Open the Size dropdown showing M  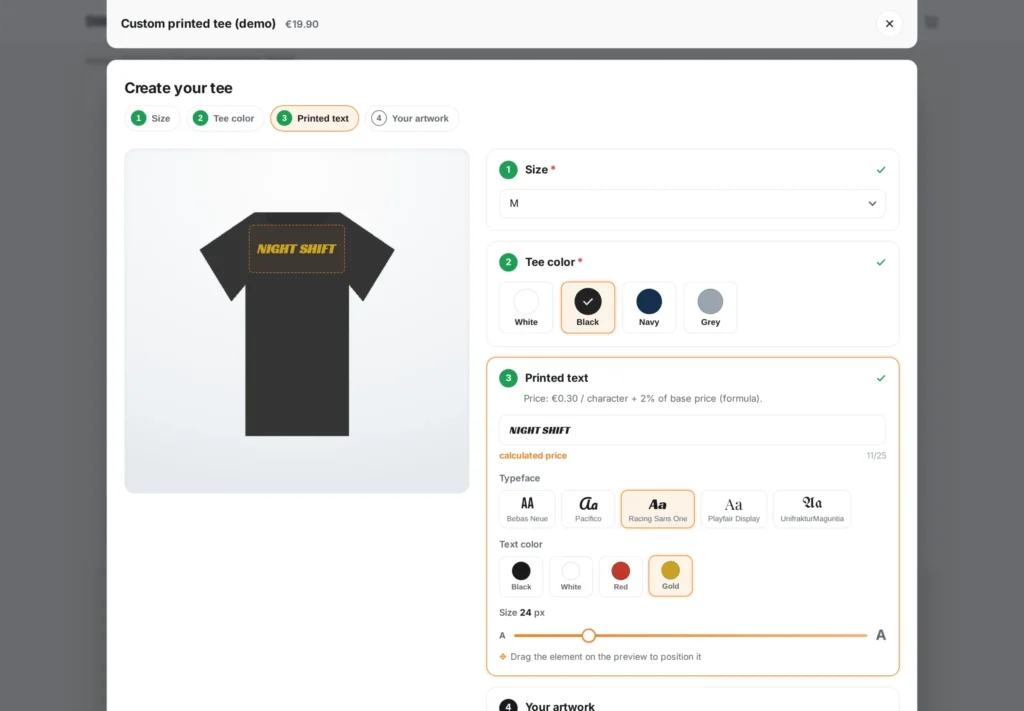692,204
